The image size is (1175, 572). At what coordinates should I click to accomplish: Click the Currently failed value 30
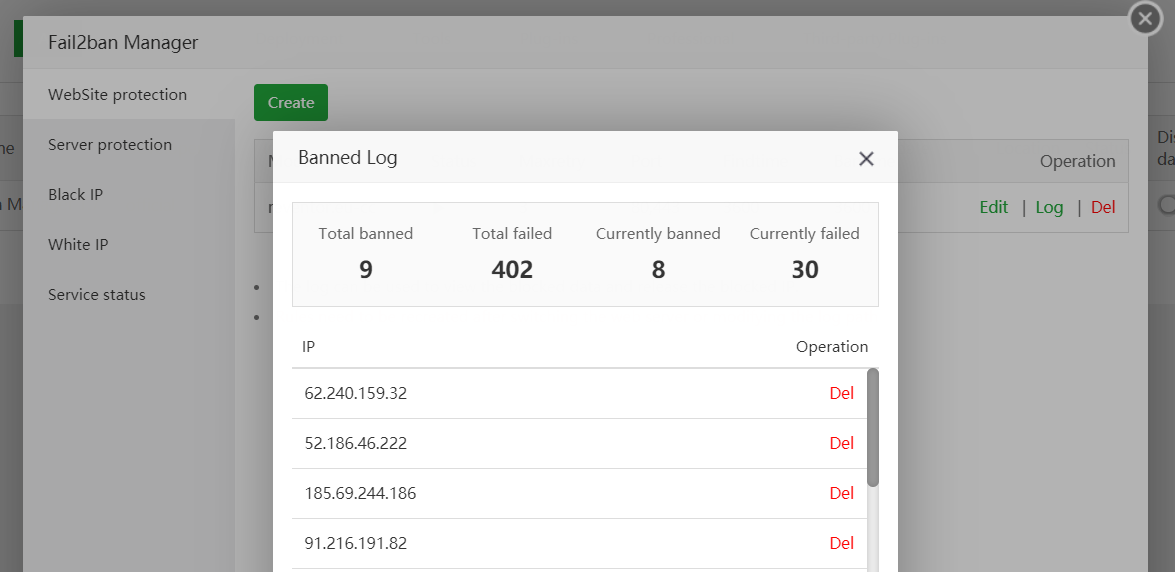(805, 270)
